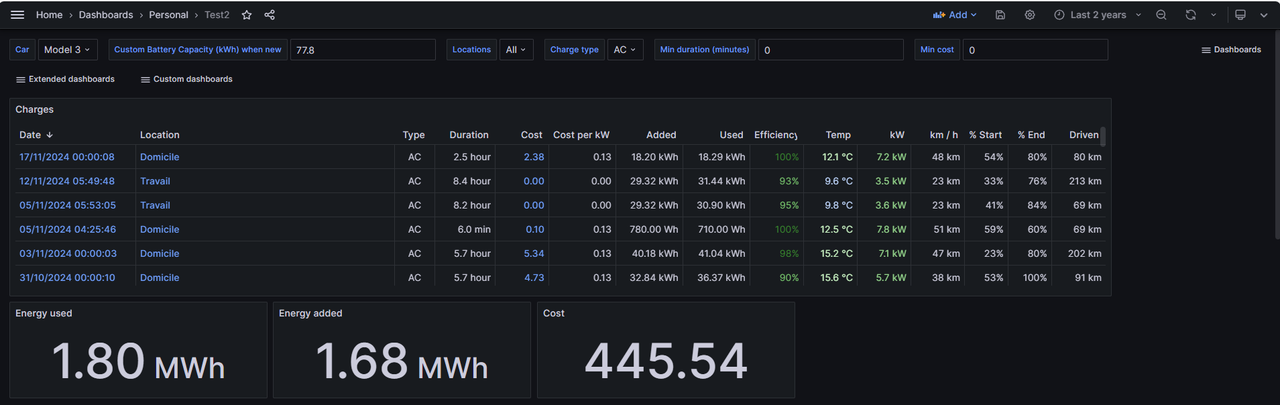Toggle the TV kiosk view mode icon

pos(1240,15)
